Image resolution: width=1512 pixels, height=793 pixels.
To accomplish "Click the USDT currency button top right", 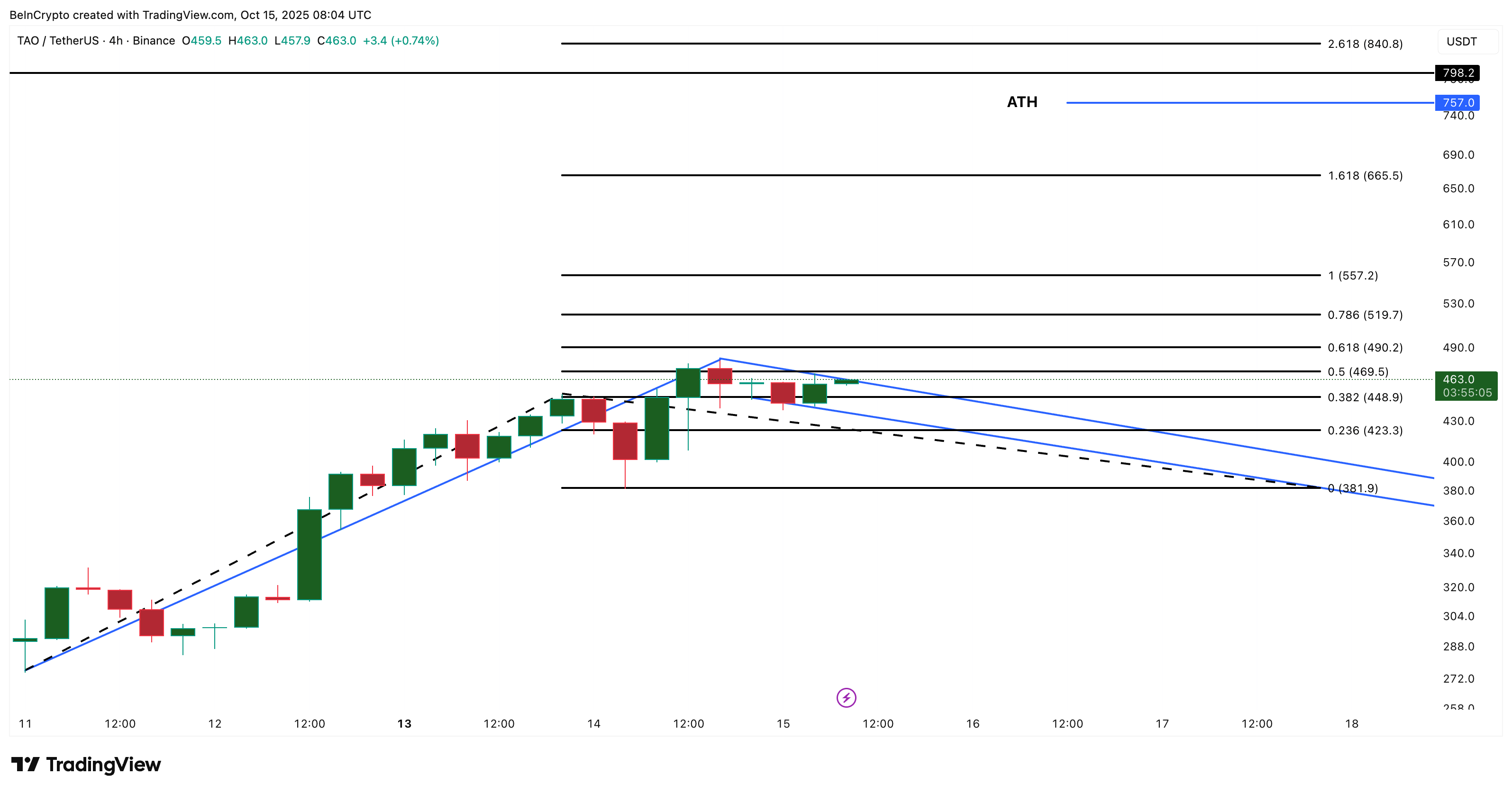I will pos(1467,41).
